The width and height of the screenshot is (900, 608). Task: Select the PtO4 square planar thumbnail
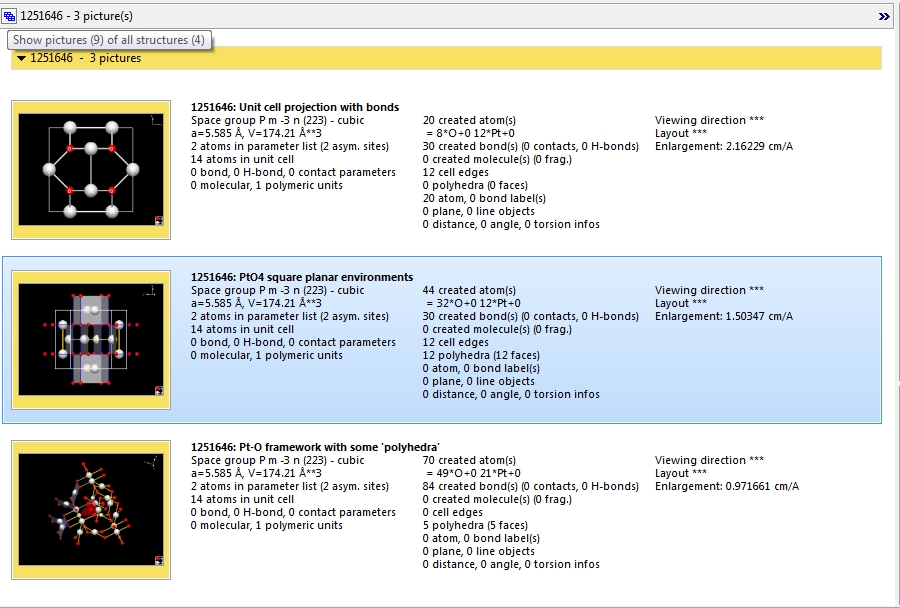click(91, 340)
